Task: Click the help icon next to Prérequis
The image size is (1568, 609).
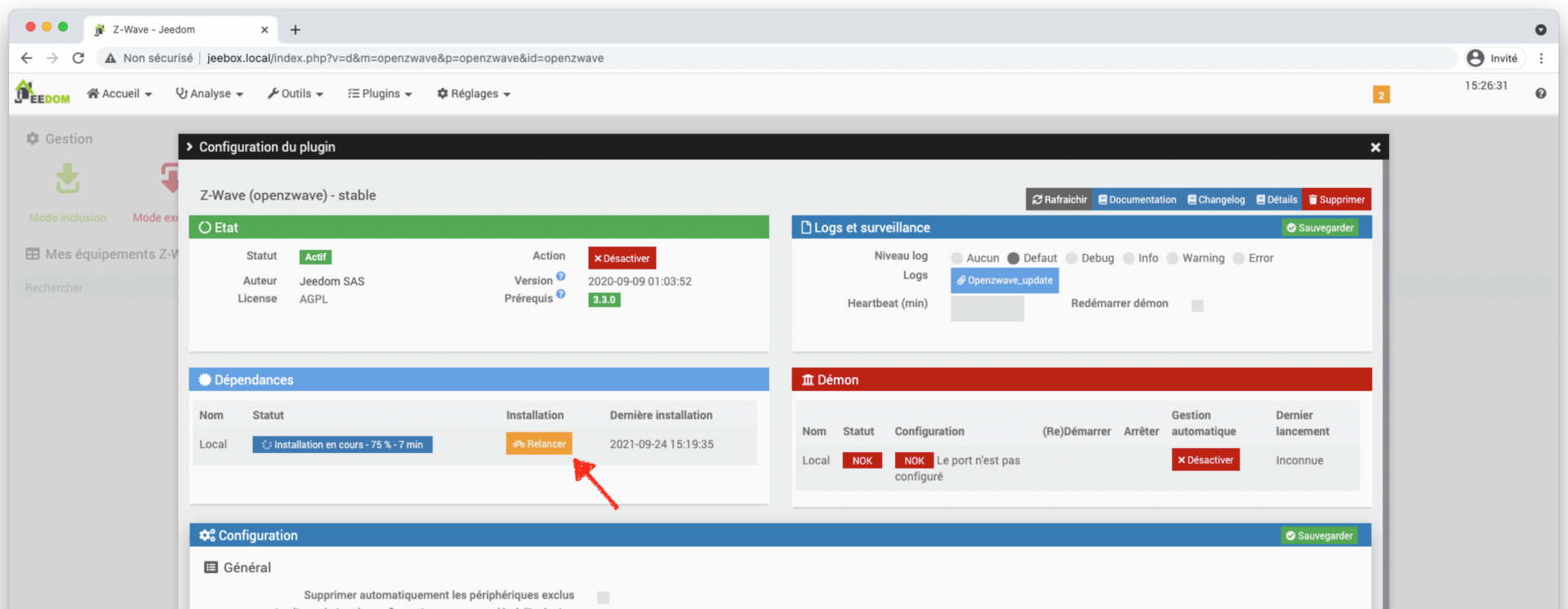Action: click(x=561, y=295)
